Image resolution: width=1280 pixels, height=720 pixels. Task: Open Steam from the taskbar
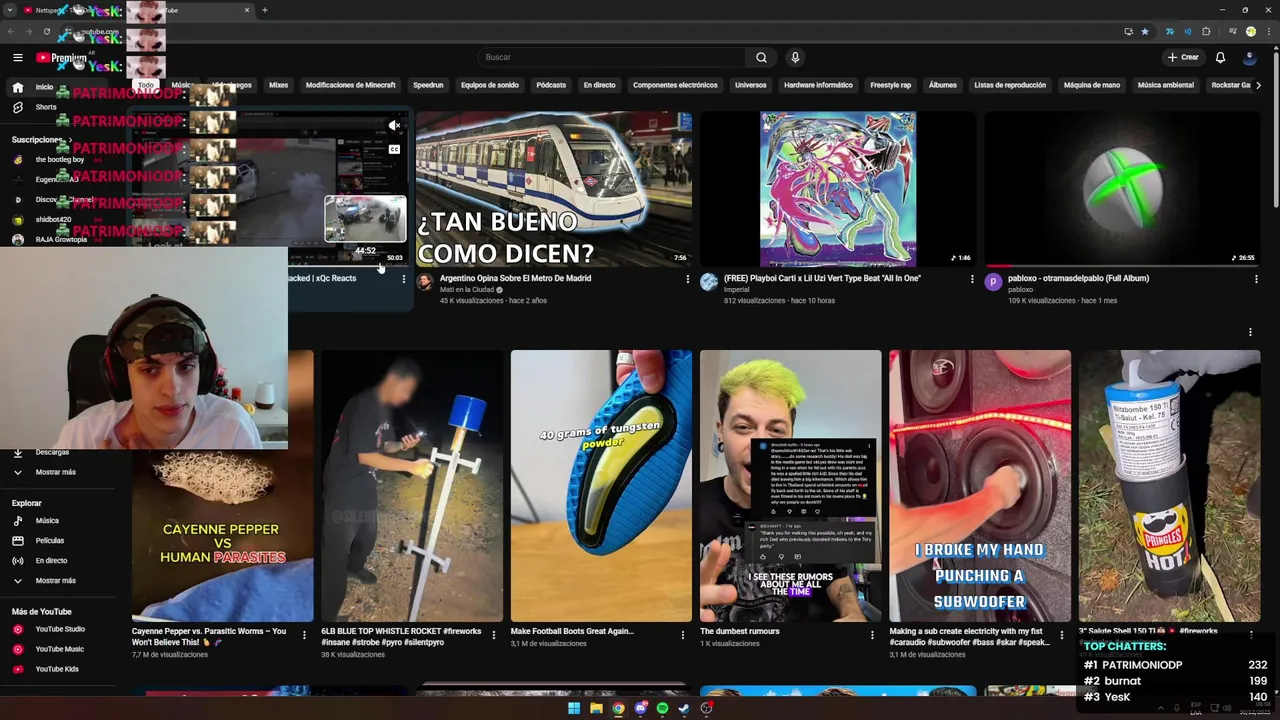(x=684, y=708)
